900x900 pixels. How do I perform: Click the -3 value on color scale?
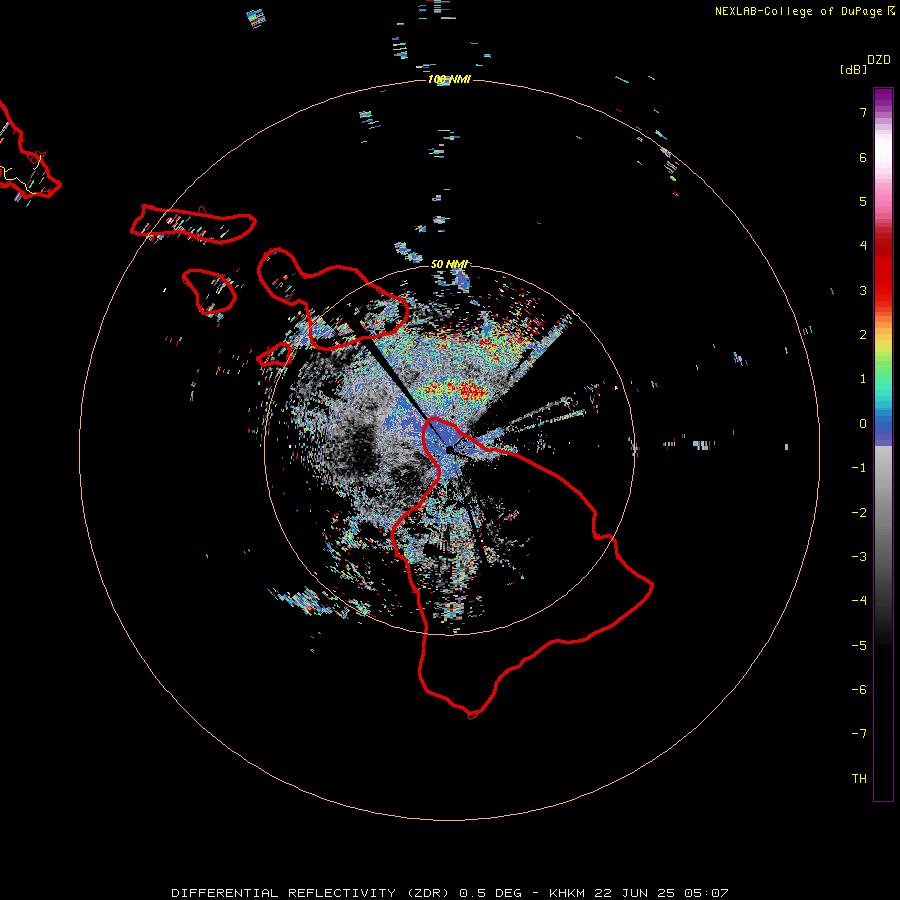pyautogui.click(x=859, y=557)
